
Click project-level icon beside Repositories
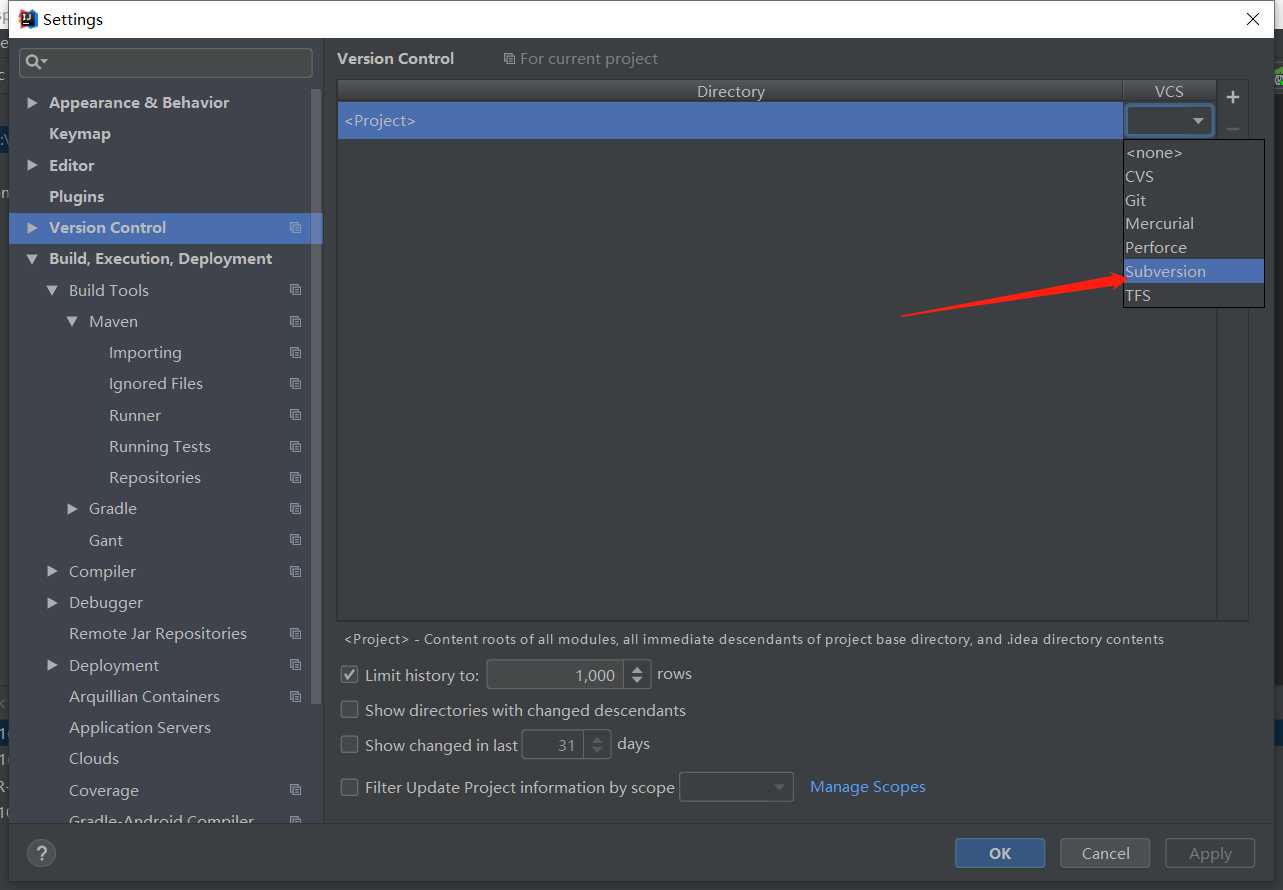point(295,477)
